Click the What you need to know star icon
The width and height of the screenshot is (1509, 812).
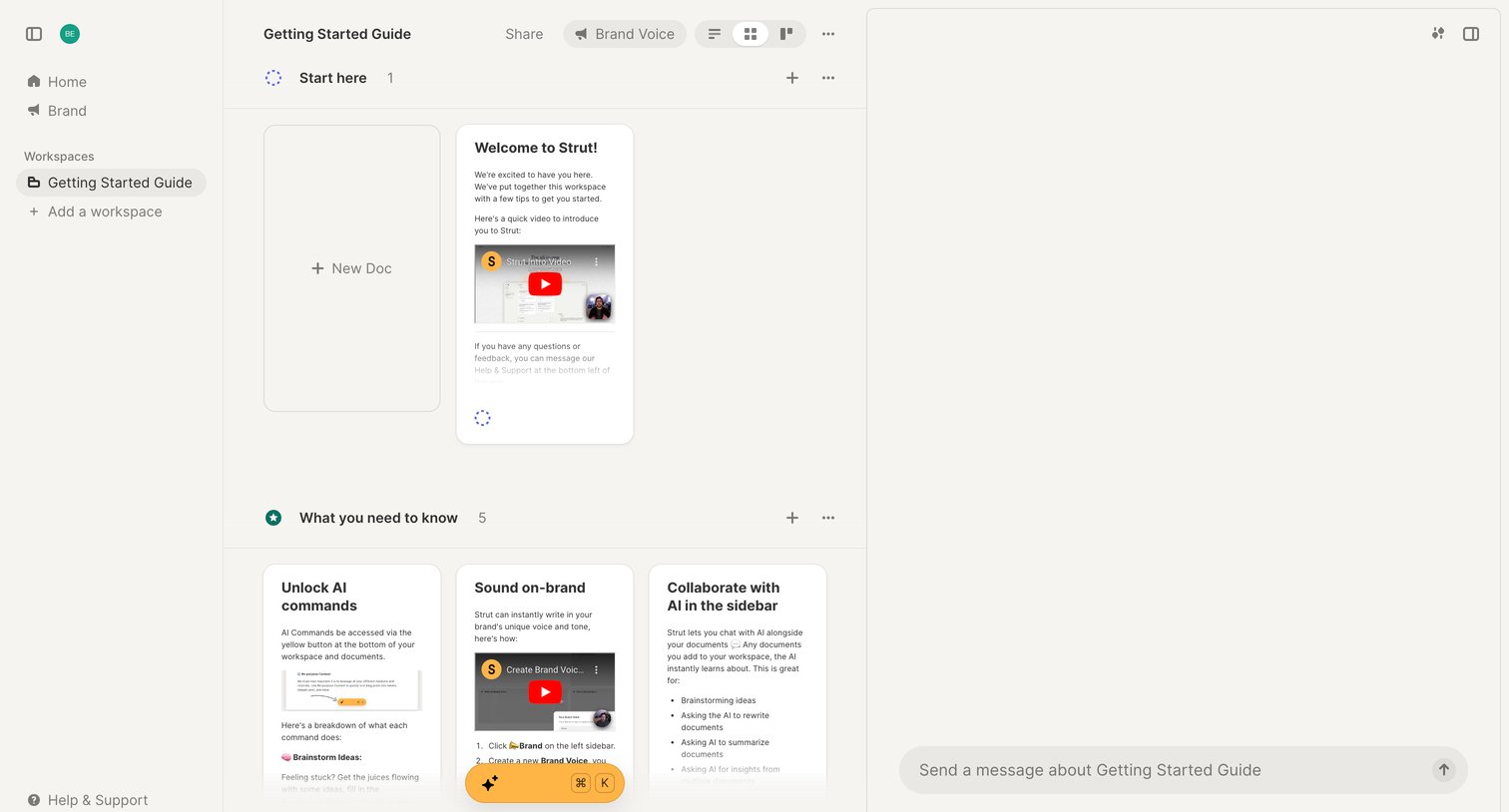point(273,518)
